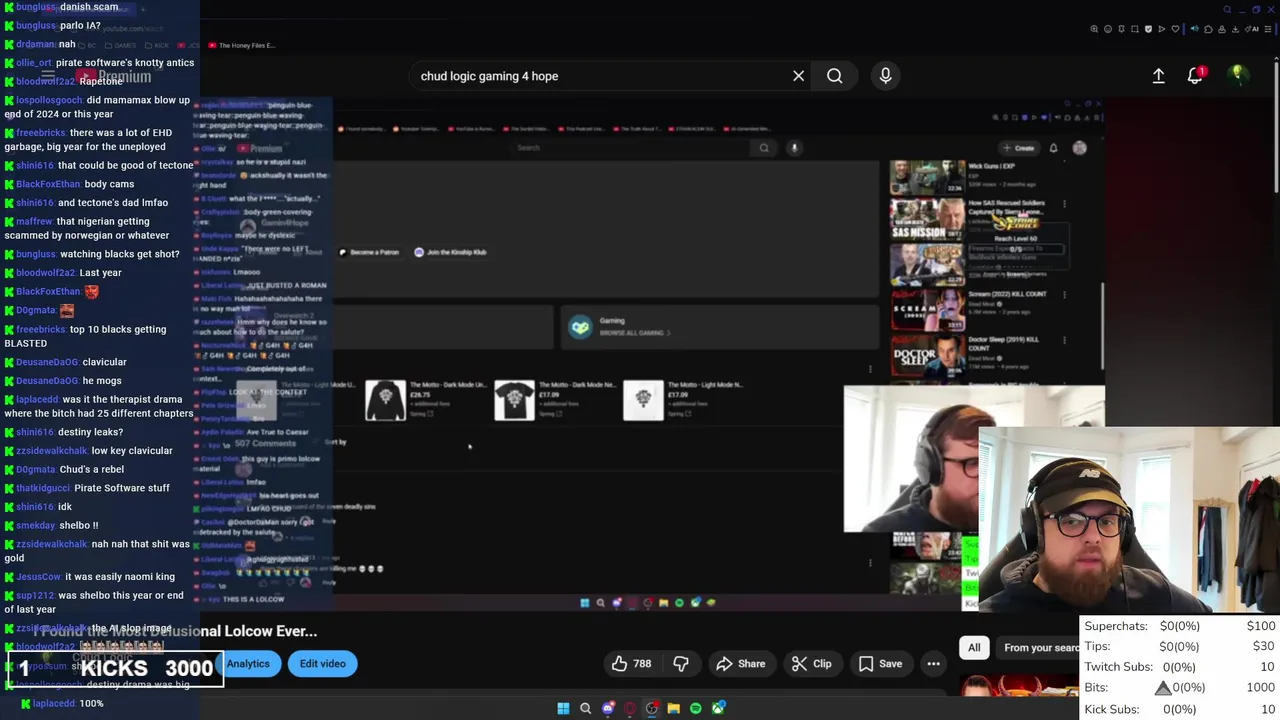
Task: Click the pin icon in the browser toolbar
Action: pos(1121,29)
